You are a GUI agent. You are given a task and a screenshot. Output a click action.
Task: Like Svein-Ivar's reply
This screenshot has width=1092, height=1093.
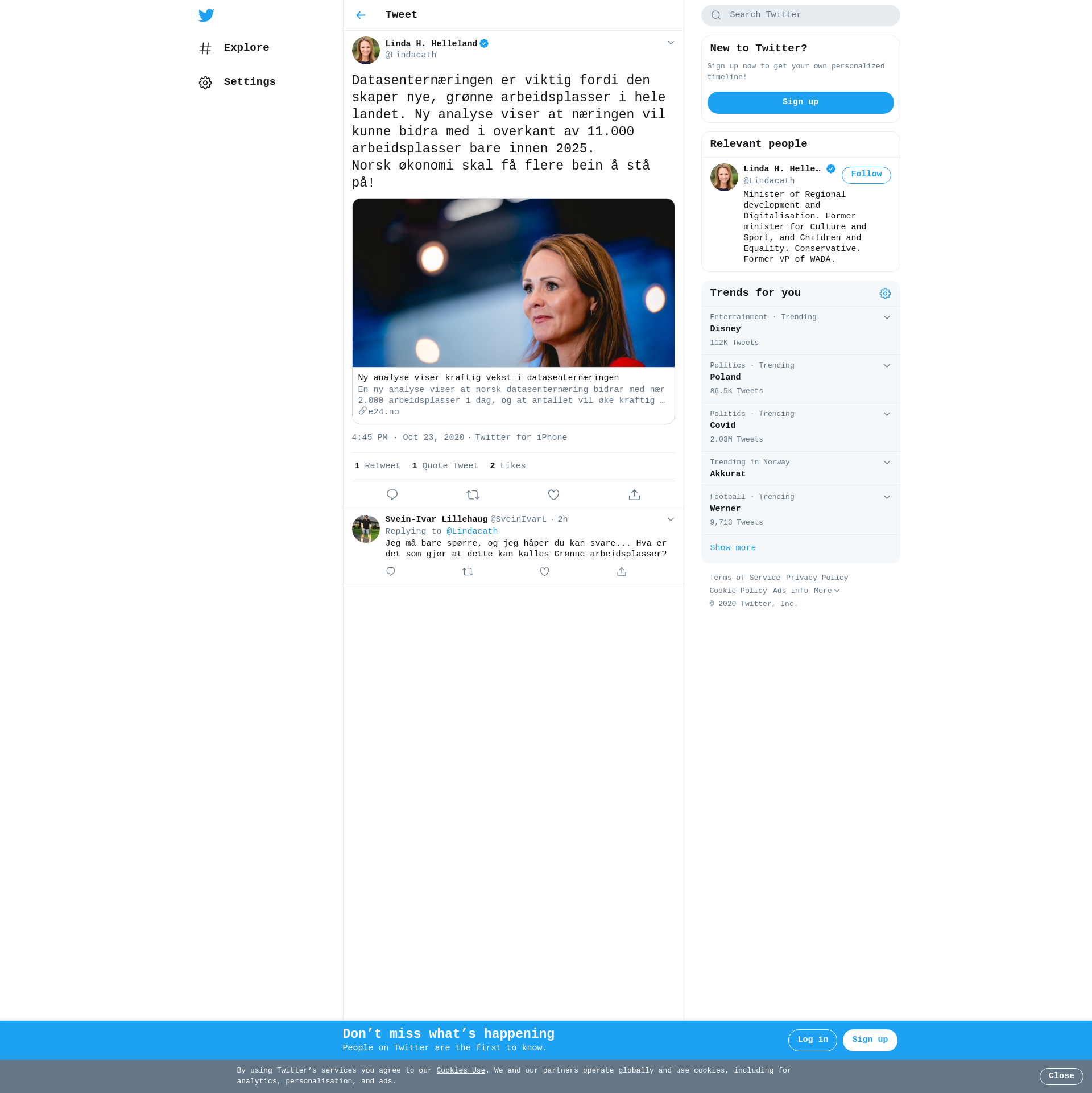(x=545, y=572)
